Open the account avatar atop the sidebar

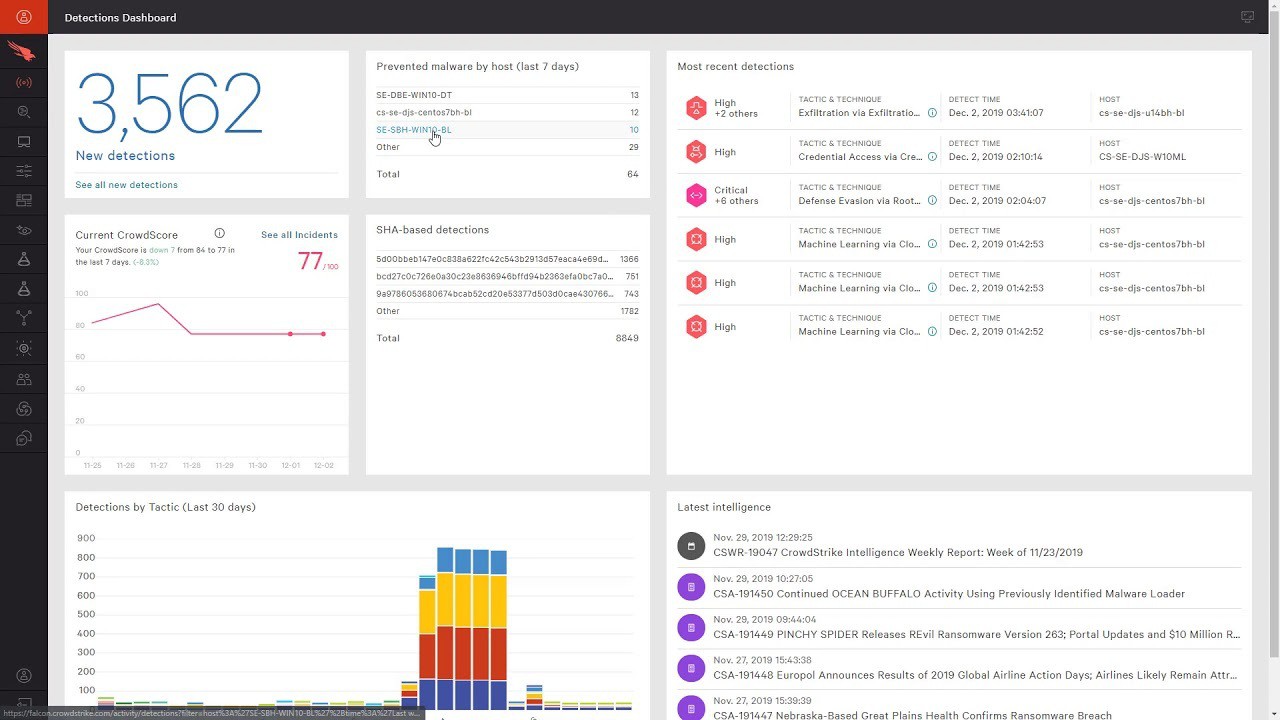(24, 17)
